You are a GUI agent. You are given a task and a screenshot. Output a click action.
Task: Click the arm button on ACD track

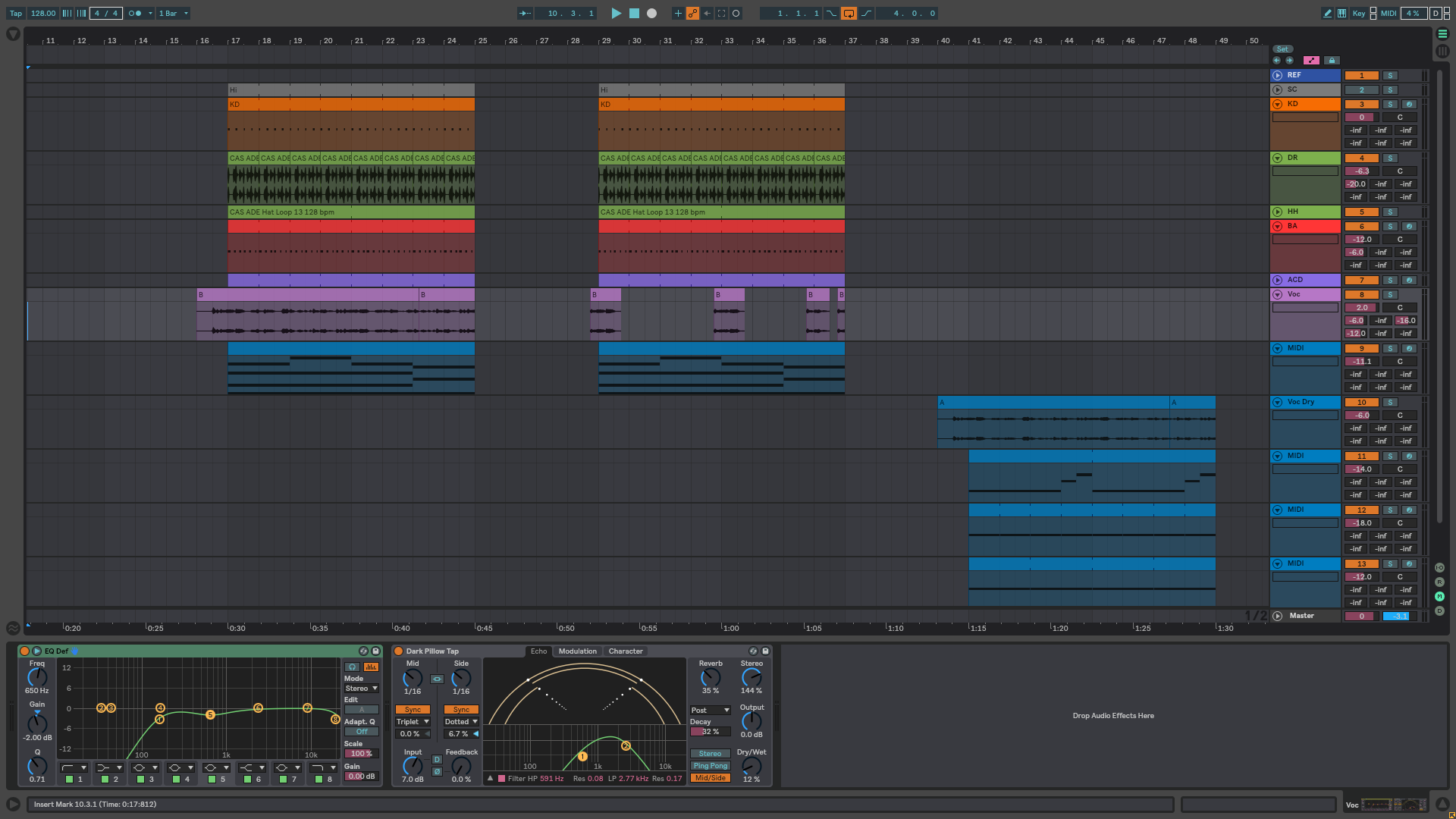click(1409, 281)
